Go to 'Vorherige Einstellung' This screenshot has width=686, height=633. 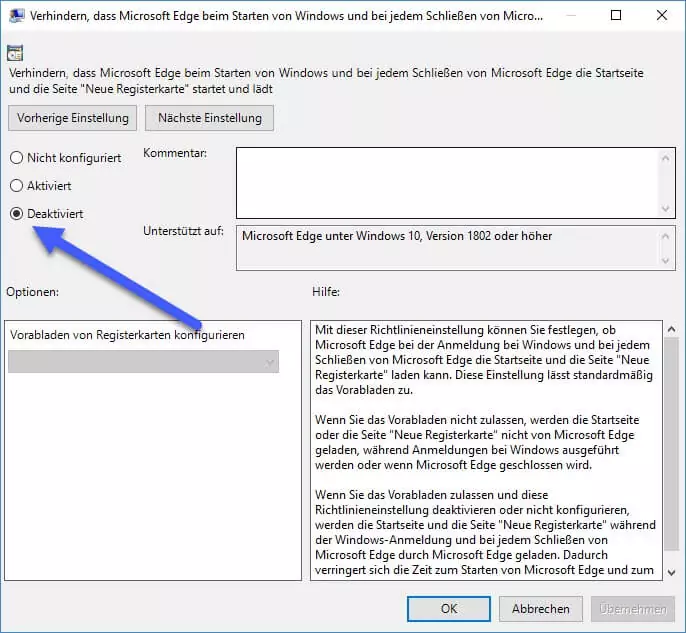point(70,118)
